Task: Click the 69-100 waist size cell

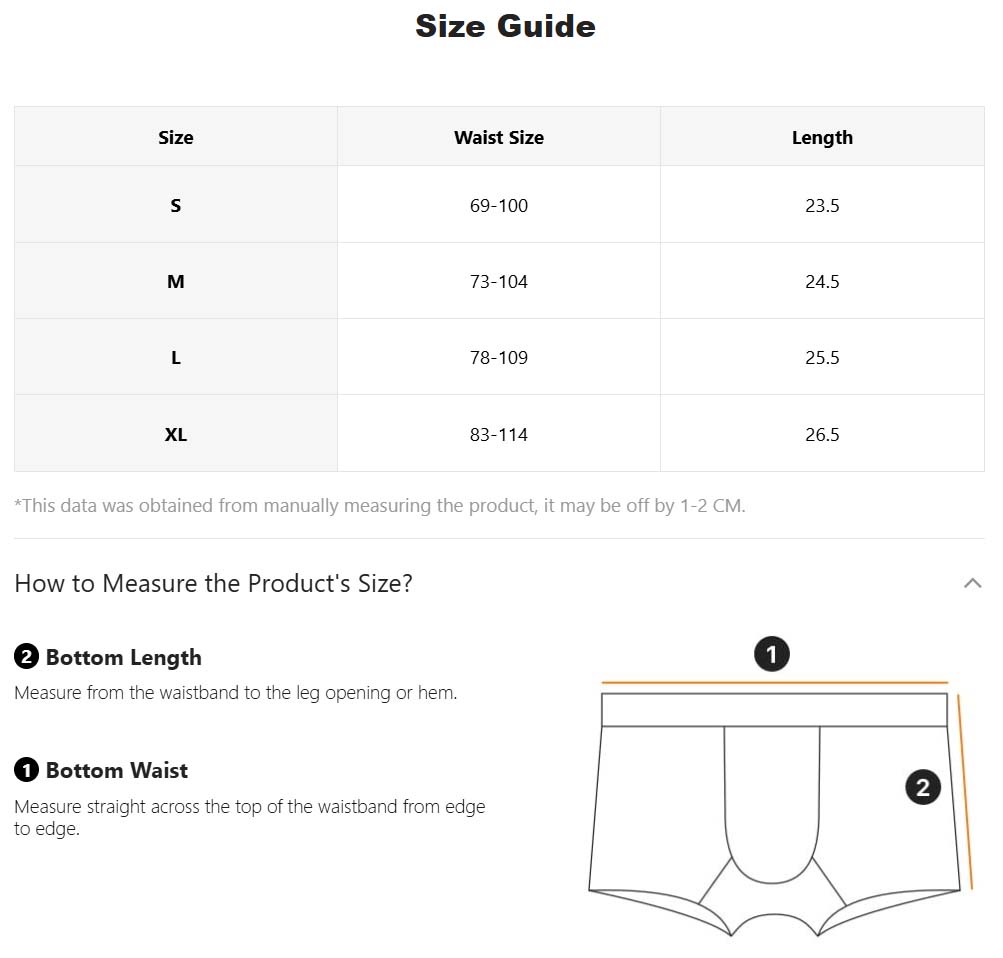Action: pos(499,206)
